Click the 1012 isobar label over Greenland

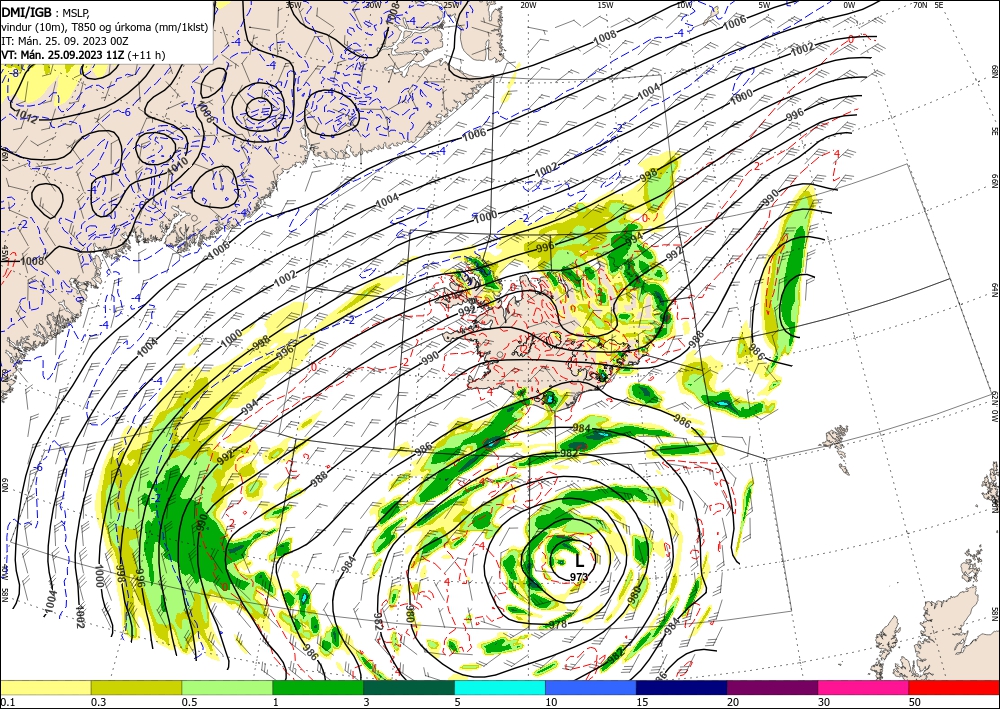(26, 115)
